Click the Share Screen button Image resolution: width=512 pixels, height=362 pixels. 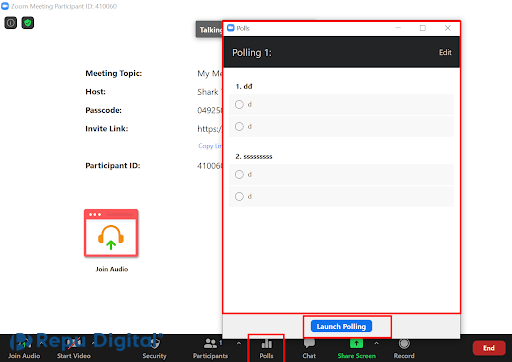click(x=356, y=348)
